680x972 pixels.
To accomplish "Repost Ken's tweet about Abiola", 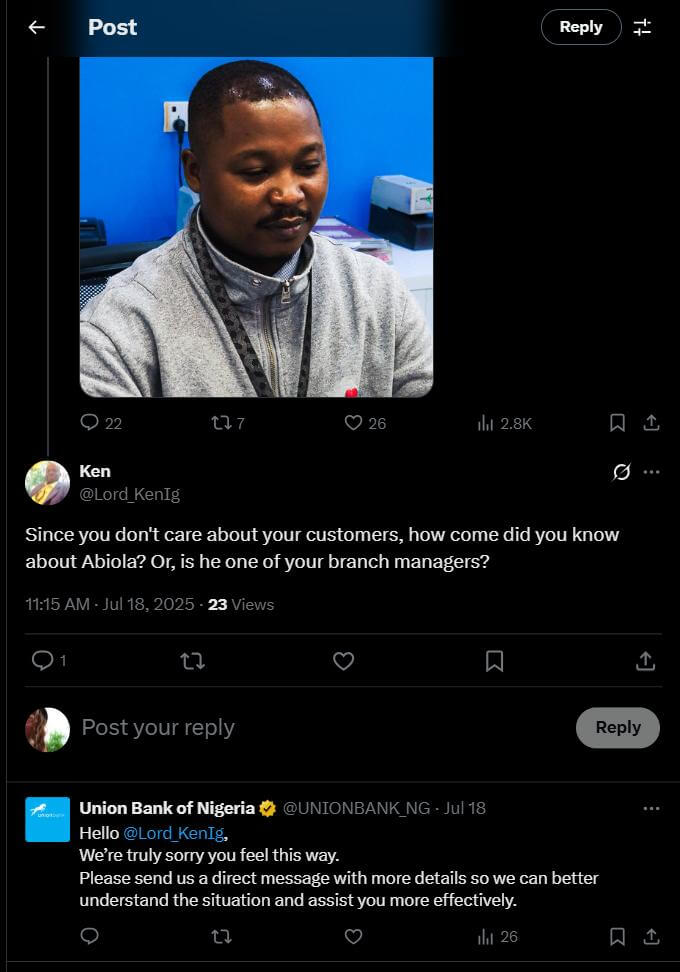I will pyautogui.click(x=192, y=661).
